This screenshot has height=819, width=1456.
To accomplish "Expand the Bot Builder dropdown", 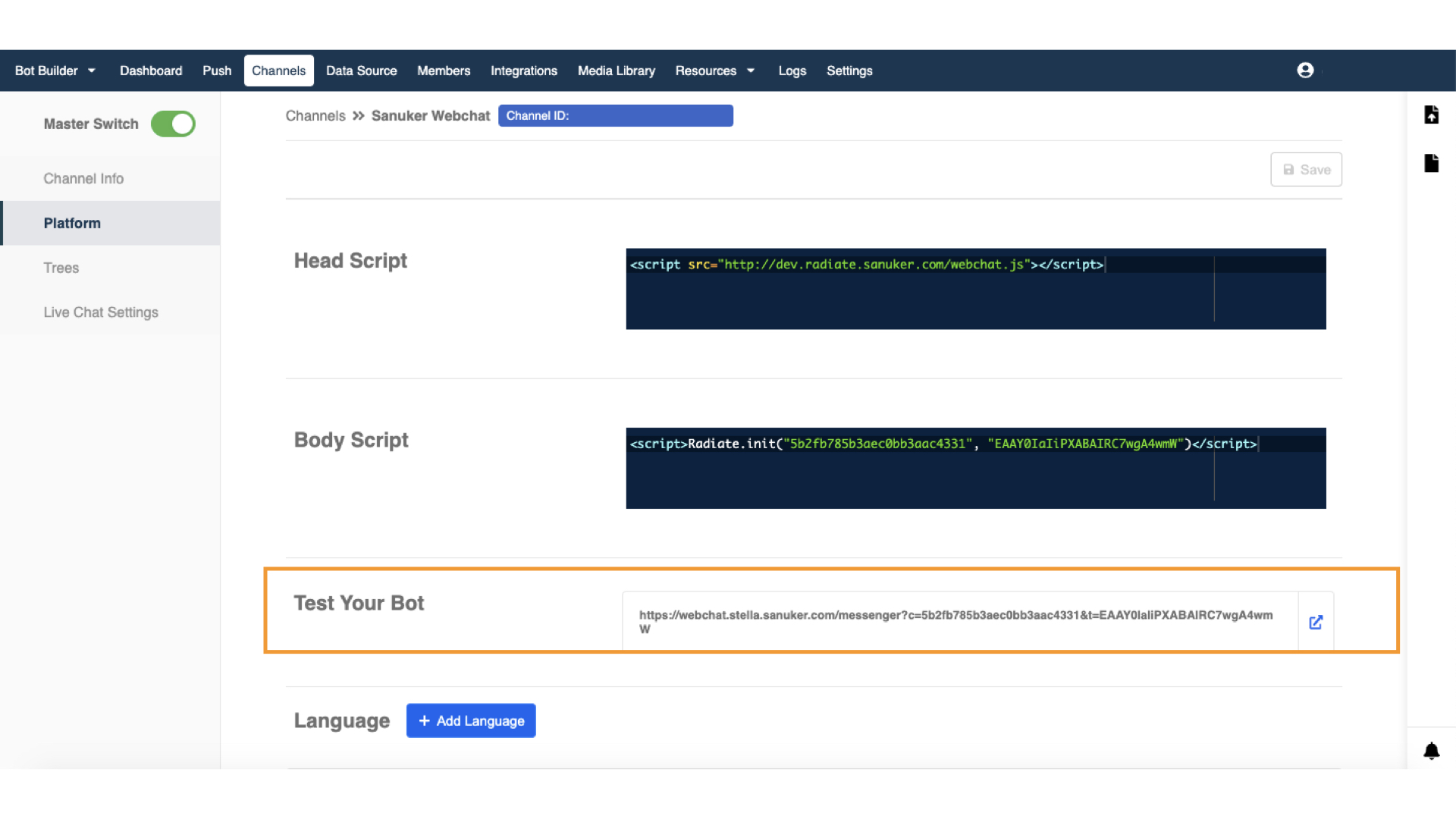I will point(55,71).
